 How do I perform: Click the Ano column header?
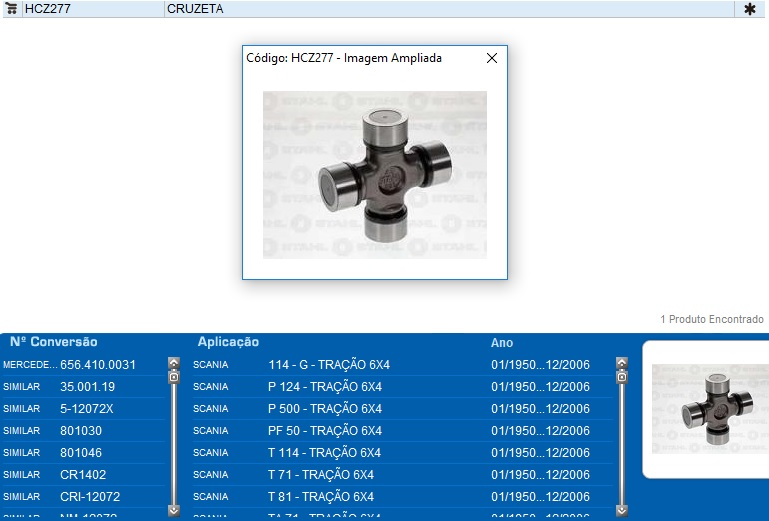[502, 343]
